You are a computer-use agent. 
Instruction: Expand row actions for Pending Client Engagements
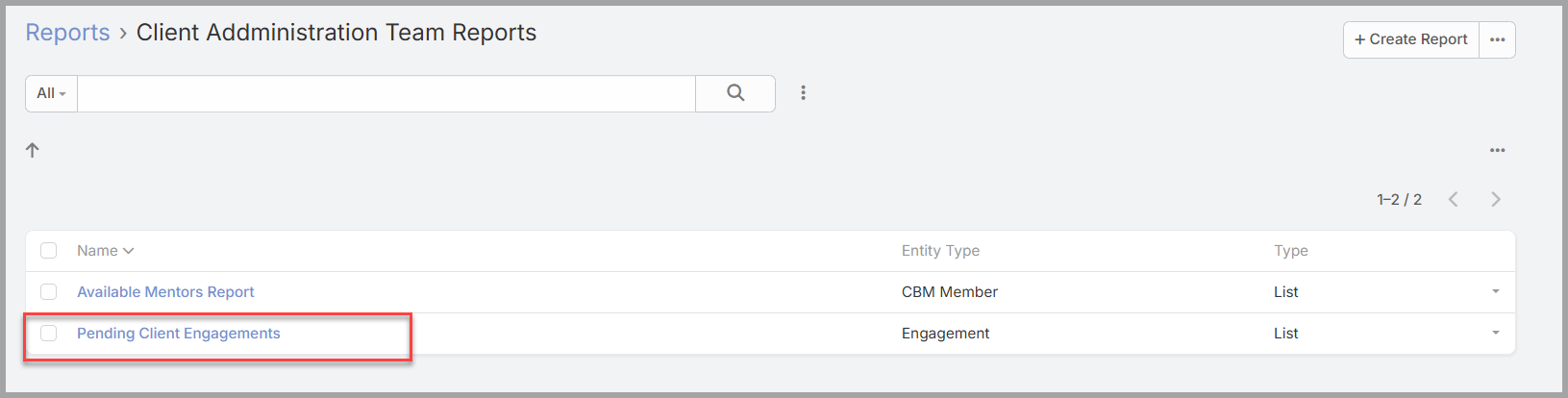1496,334
